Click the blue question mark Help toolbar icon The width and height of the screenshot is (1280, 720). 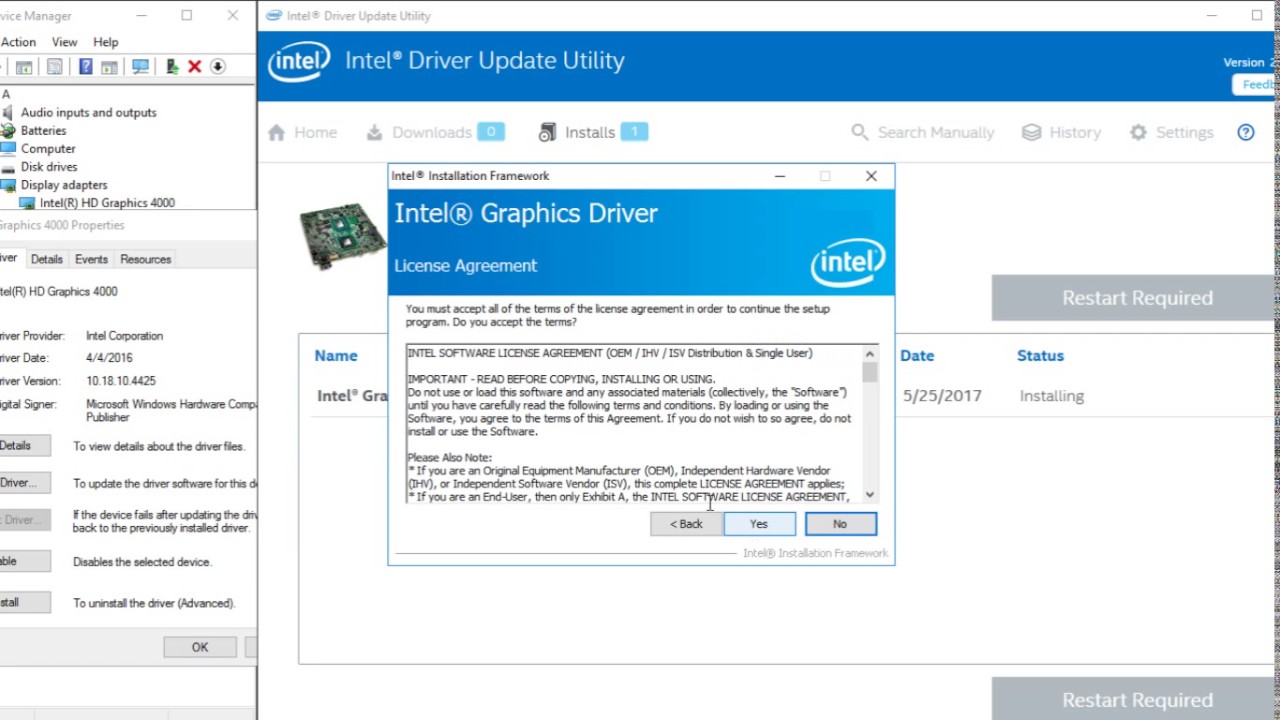coord(86,67)
